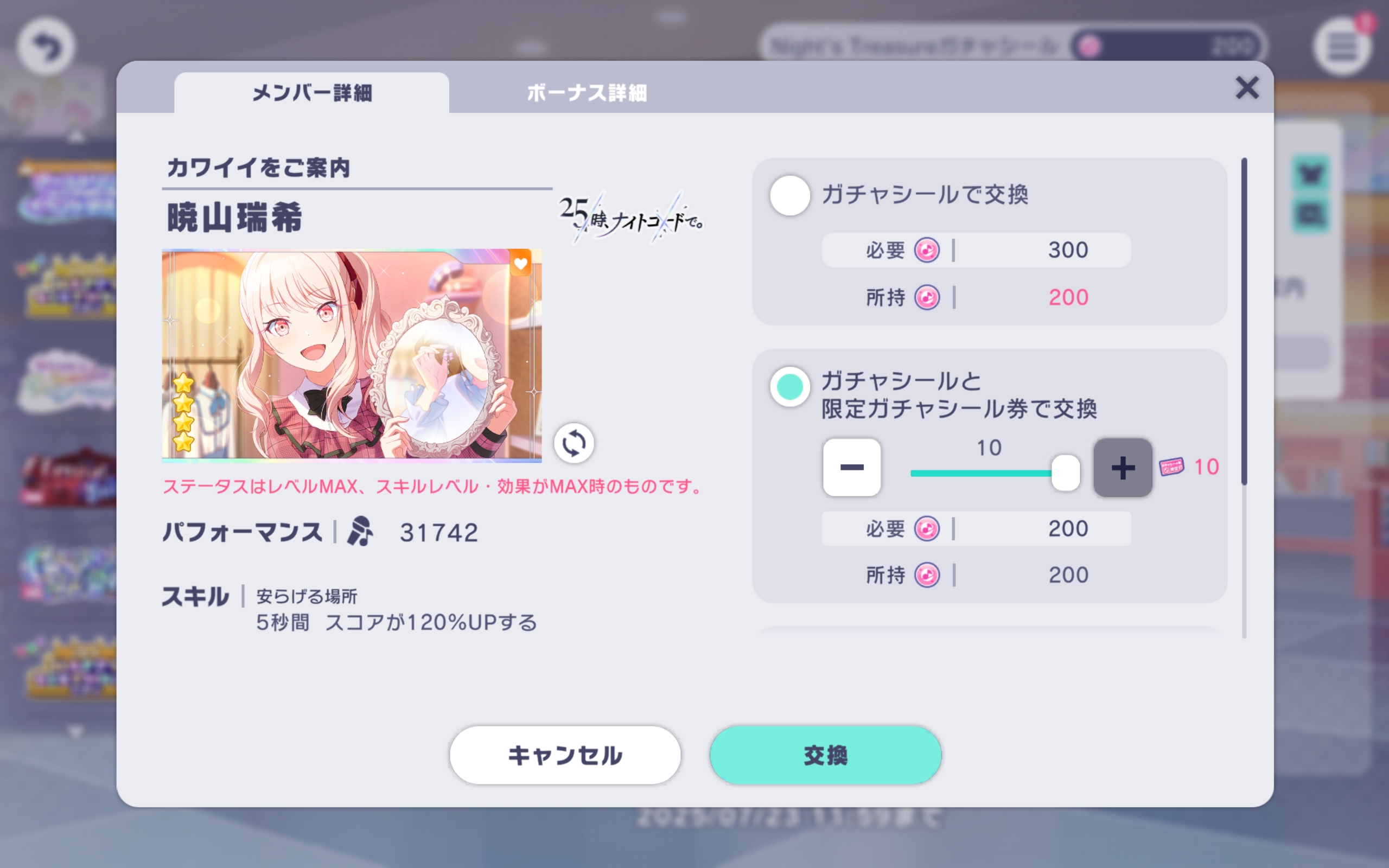Switch to the ボーナス詳細 tab
Screen dimensions: 1389x868
click(x=587, y=92)
